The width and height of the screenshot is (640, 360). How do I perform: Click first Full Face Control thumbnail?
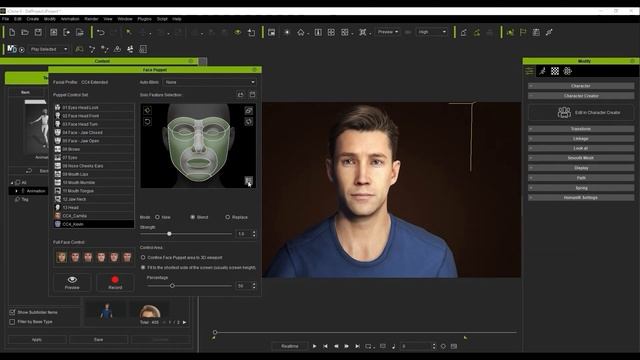pos(62,257)
